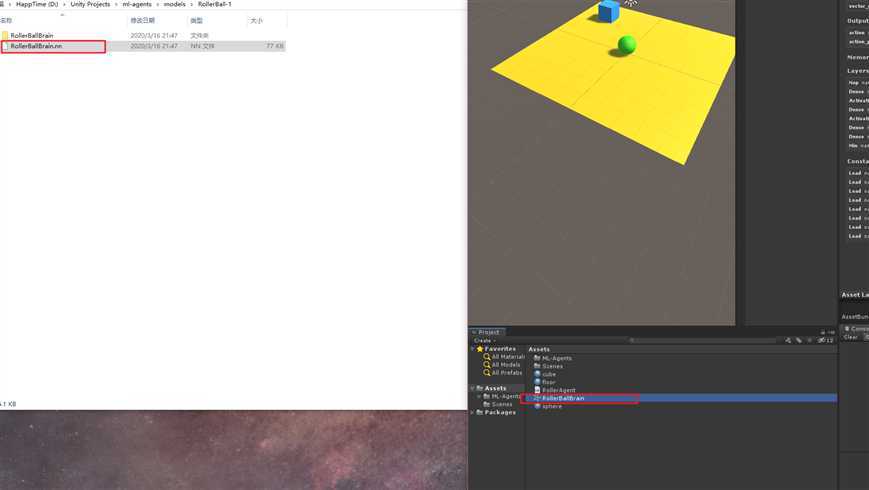This screenshot has width=869, height=490.
Task: Save the search with the star icon
Action: click(x=810, y=340)
